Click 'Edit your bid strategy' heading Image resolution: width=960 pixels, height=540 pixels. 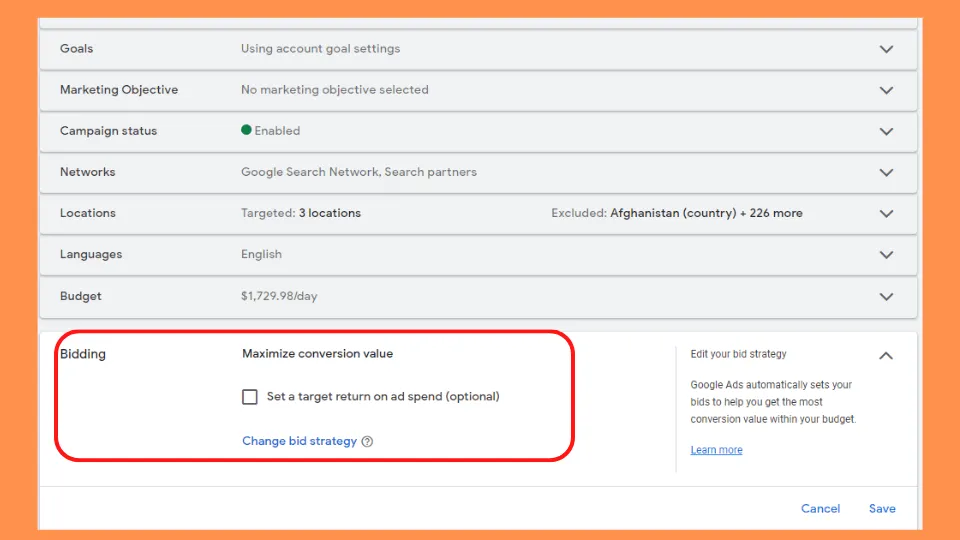tap(738, 354)
